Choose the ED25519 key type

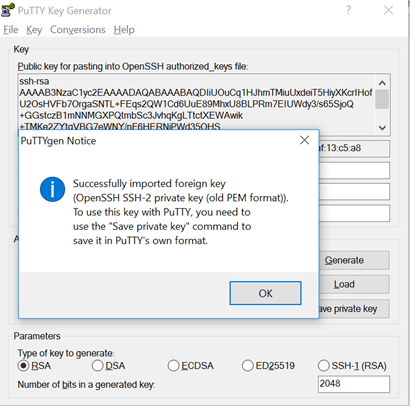click(x=268, y=366)
